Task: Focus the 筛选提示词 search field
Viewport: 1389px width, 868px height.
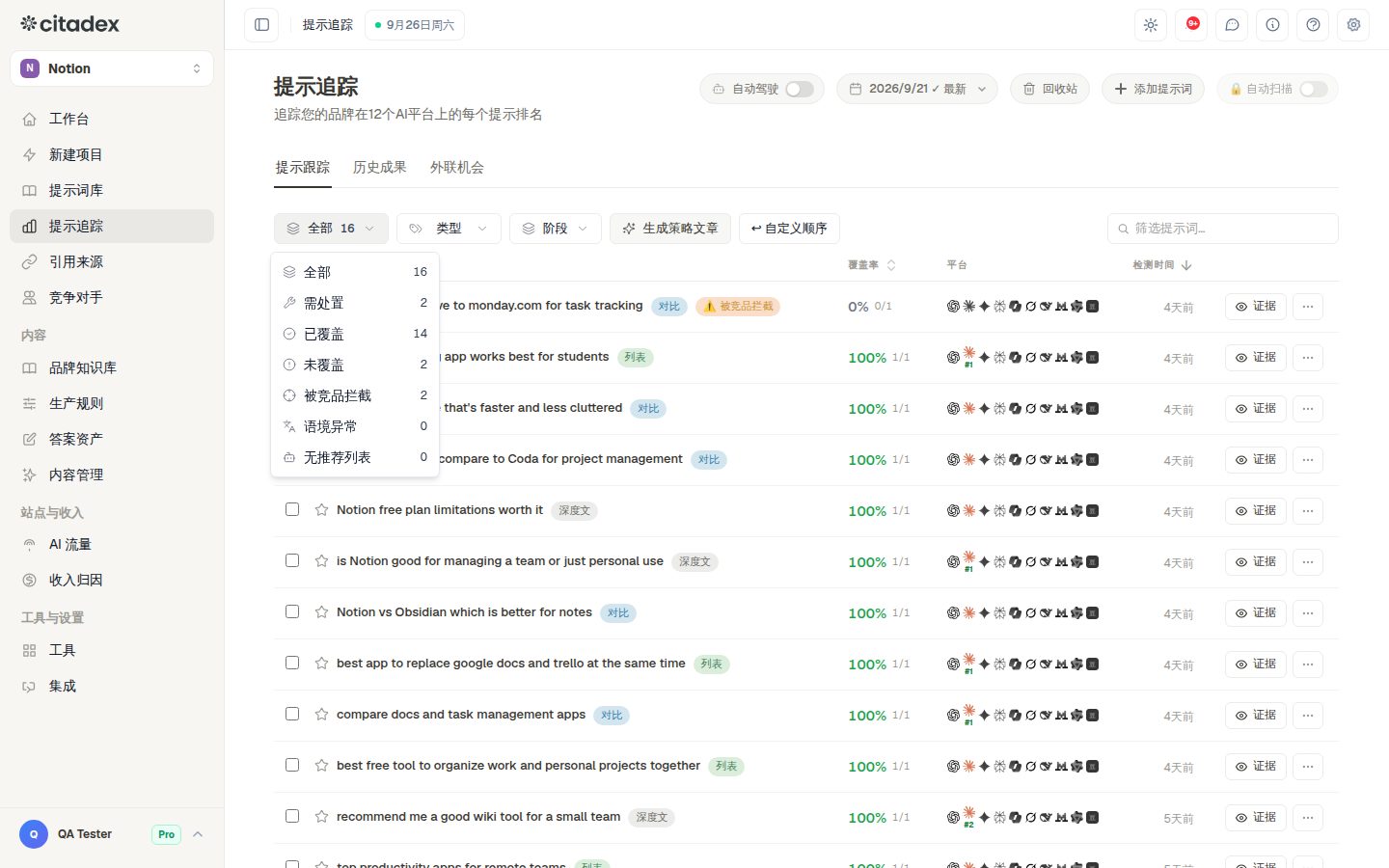Action: [x=1222, y=229]
